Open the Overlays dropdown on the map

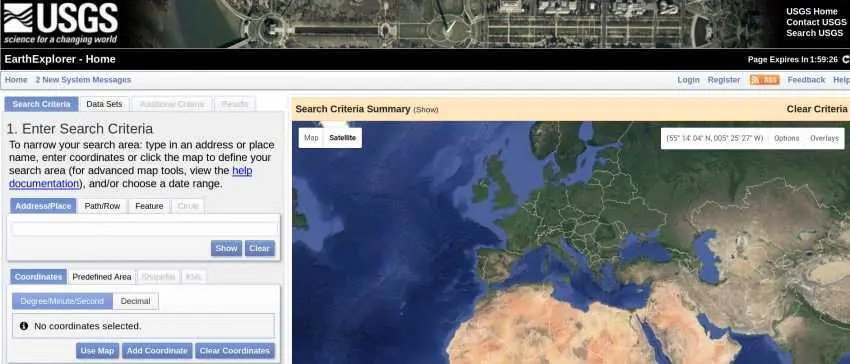[x=824, y=138]
